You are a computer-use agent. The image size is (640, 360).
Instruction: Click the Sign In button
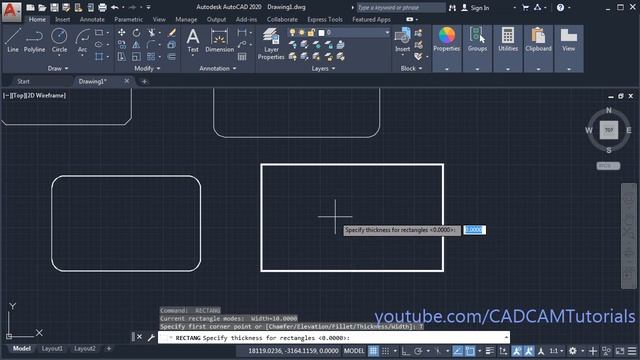[x=476, y=8]
